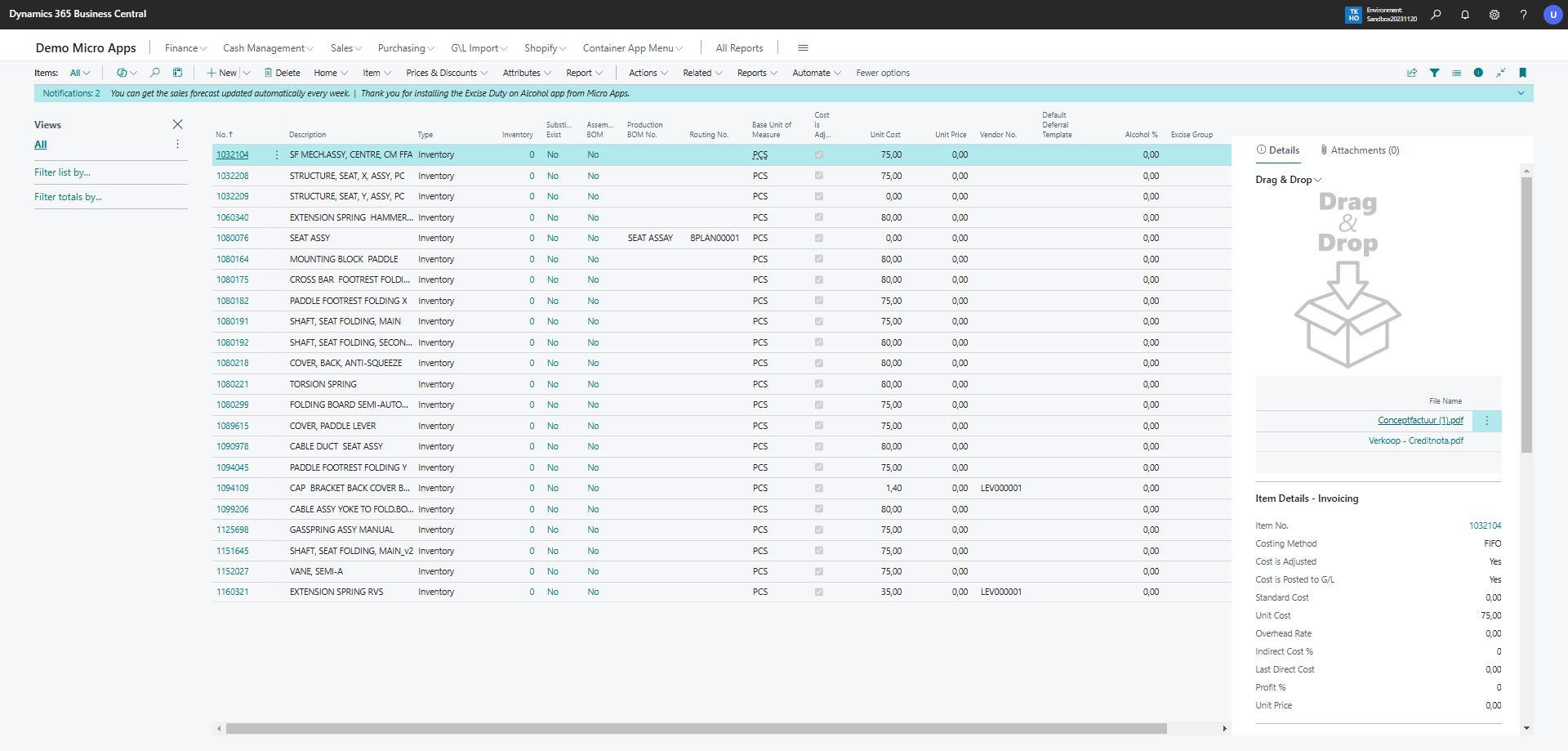1568x751 pixels.
Task: Expand the Drag & Drop section chevron
Action: click(x=1317, y=180)
